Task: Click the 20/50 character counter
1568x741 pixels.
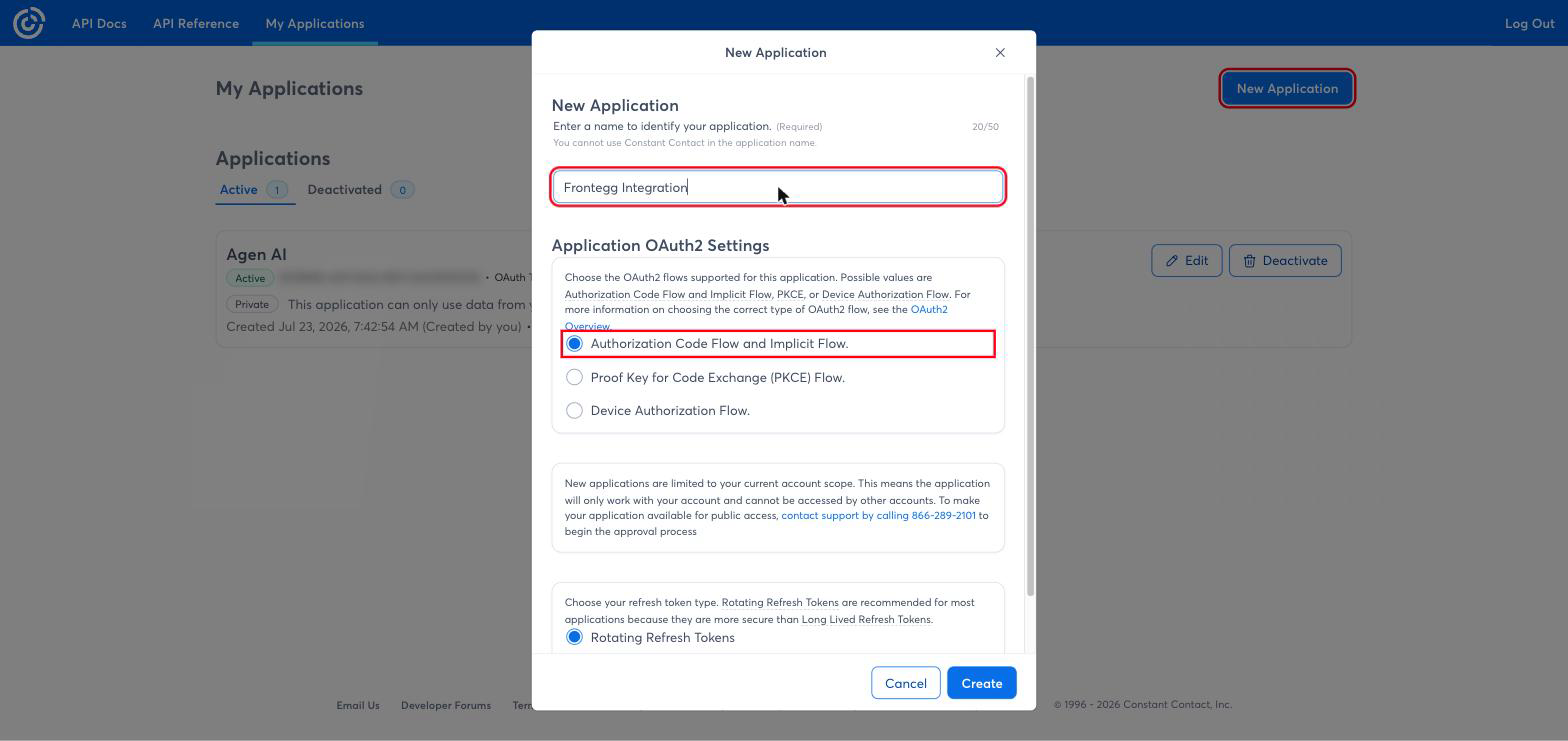Action: pyautogui.click(x=985, y=127)
